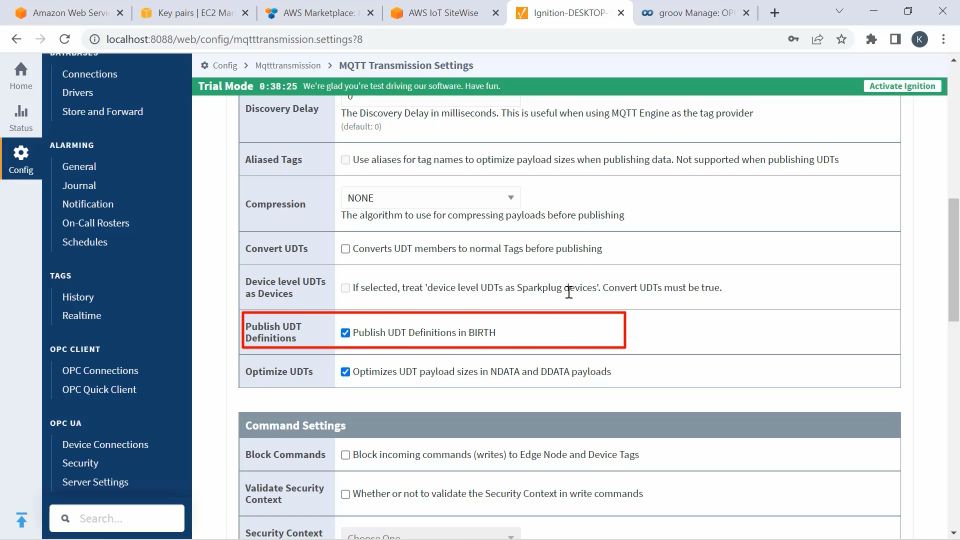Open On-Call Rosters page
This screenshot has height=540, width=960.
point(96,223)
